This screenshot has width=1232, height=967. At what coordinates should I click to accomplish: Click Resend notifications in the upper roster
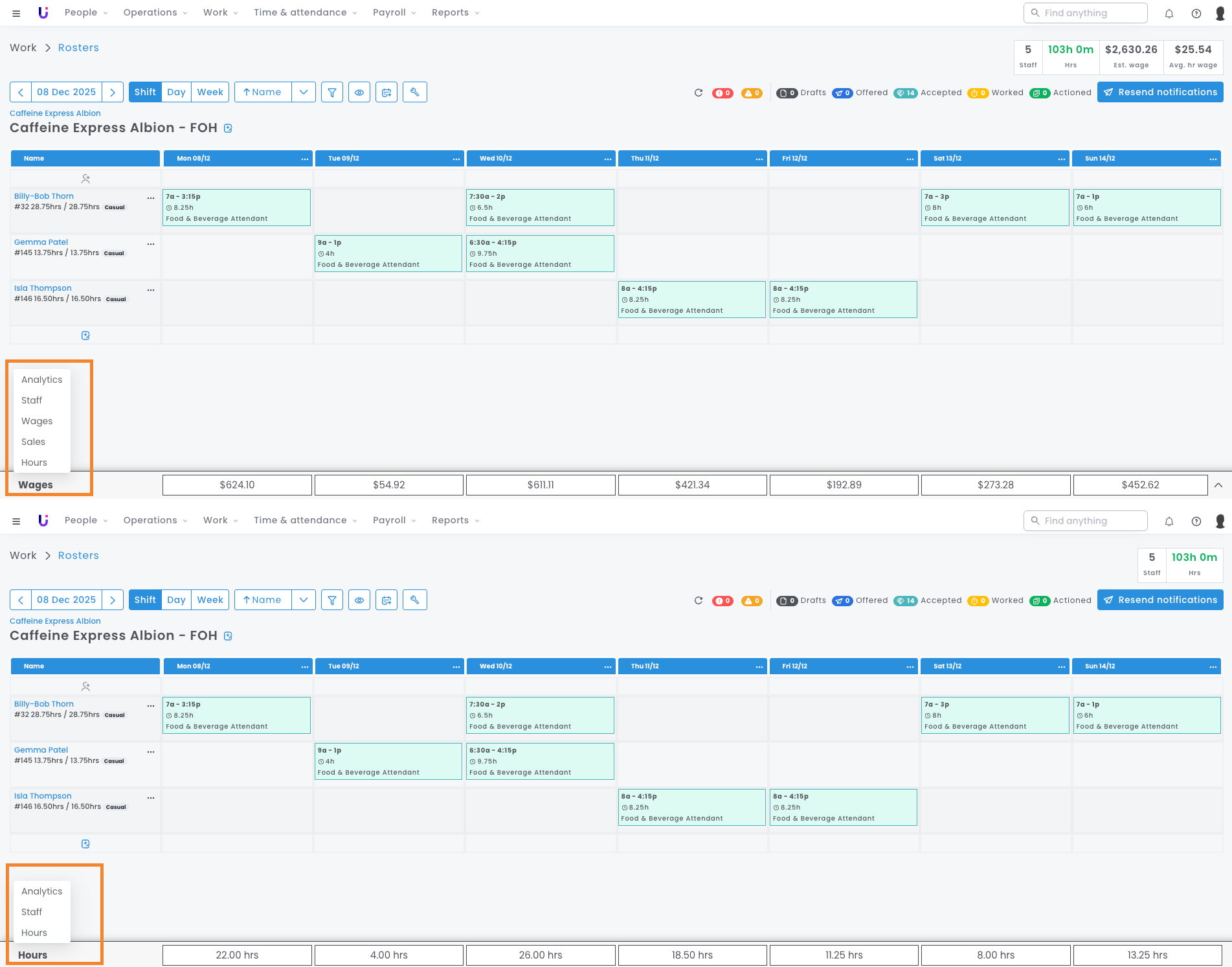pos(1160,93)
